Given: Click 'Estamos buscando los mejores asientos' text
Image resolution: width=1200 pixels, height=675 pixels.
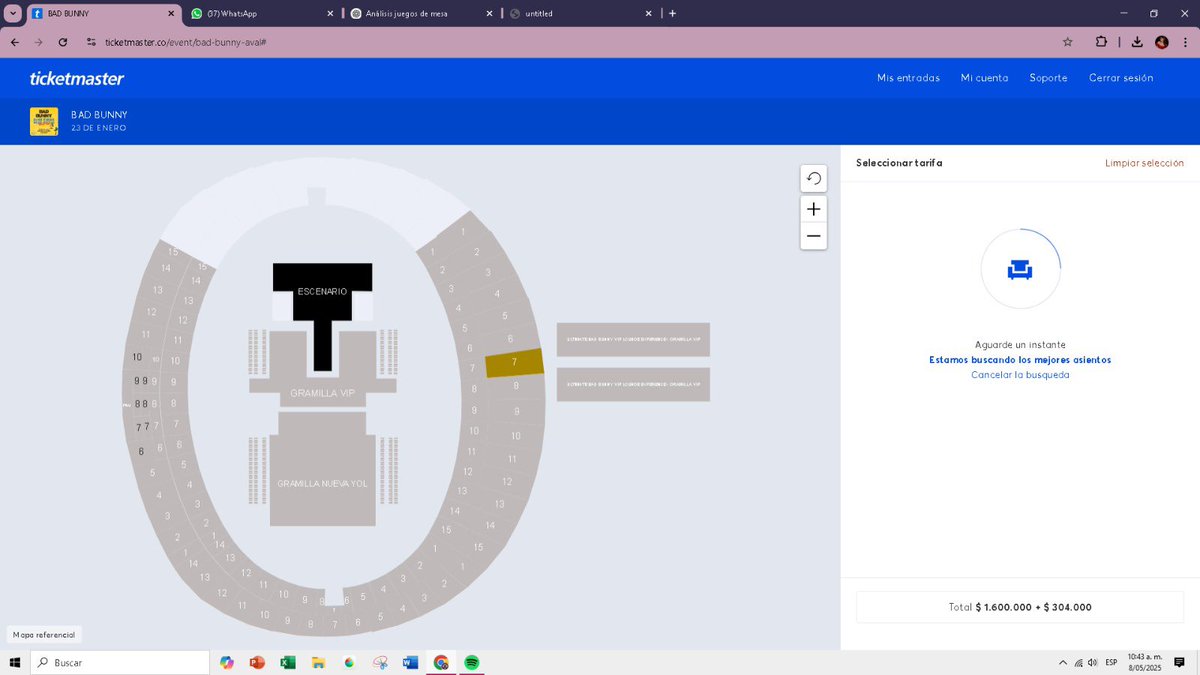Looking at the screenshot, I should [1020, 360].
